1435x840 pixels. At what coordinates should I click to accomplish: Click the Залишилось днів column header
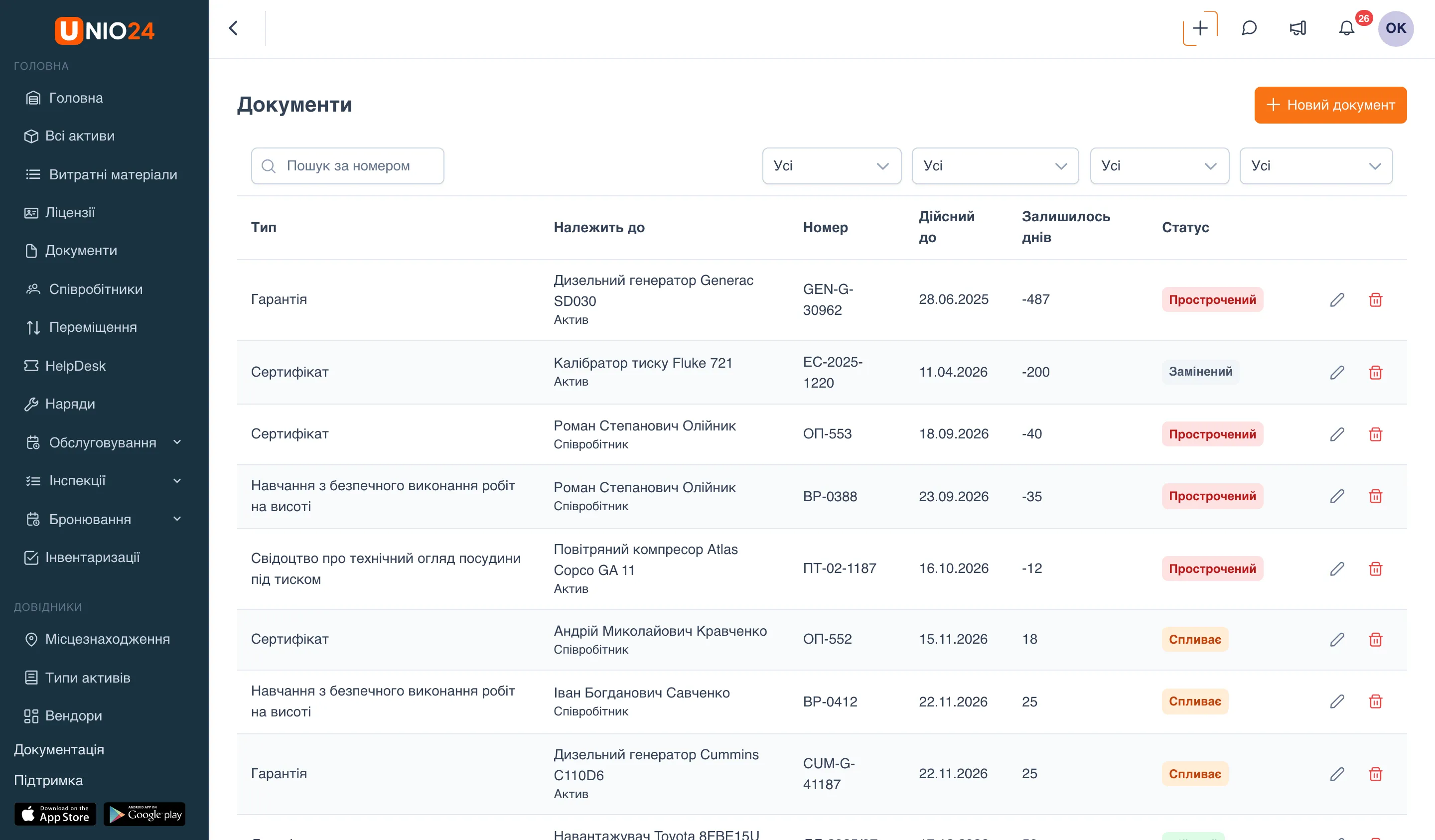[x=1066, y=227]
